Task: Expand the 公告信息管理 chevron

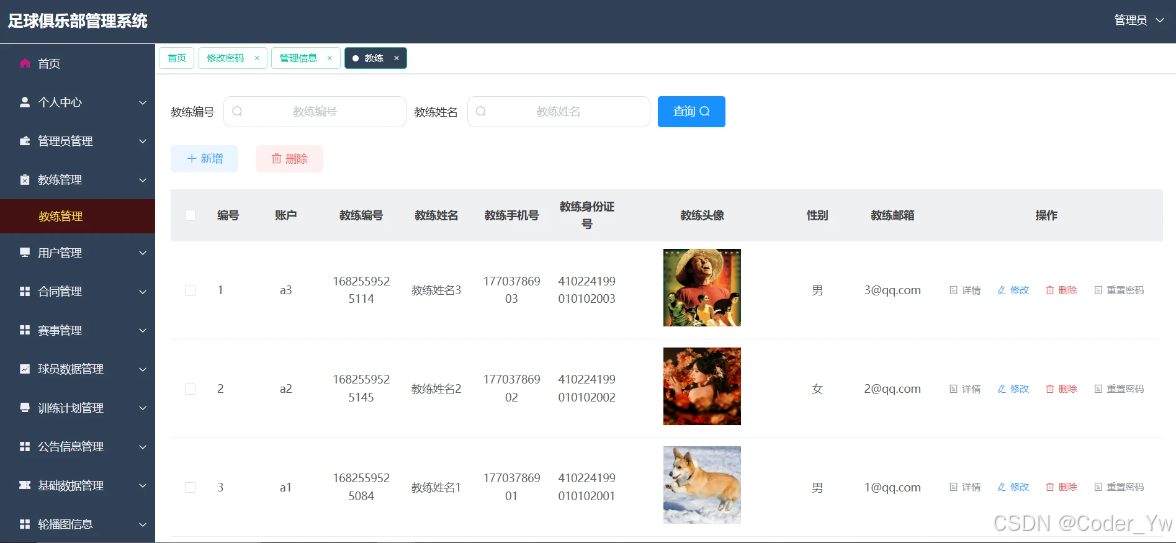Action: 142,446
